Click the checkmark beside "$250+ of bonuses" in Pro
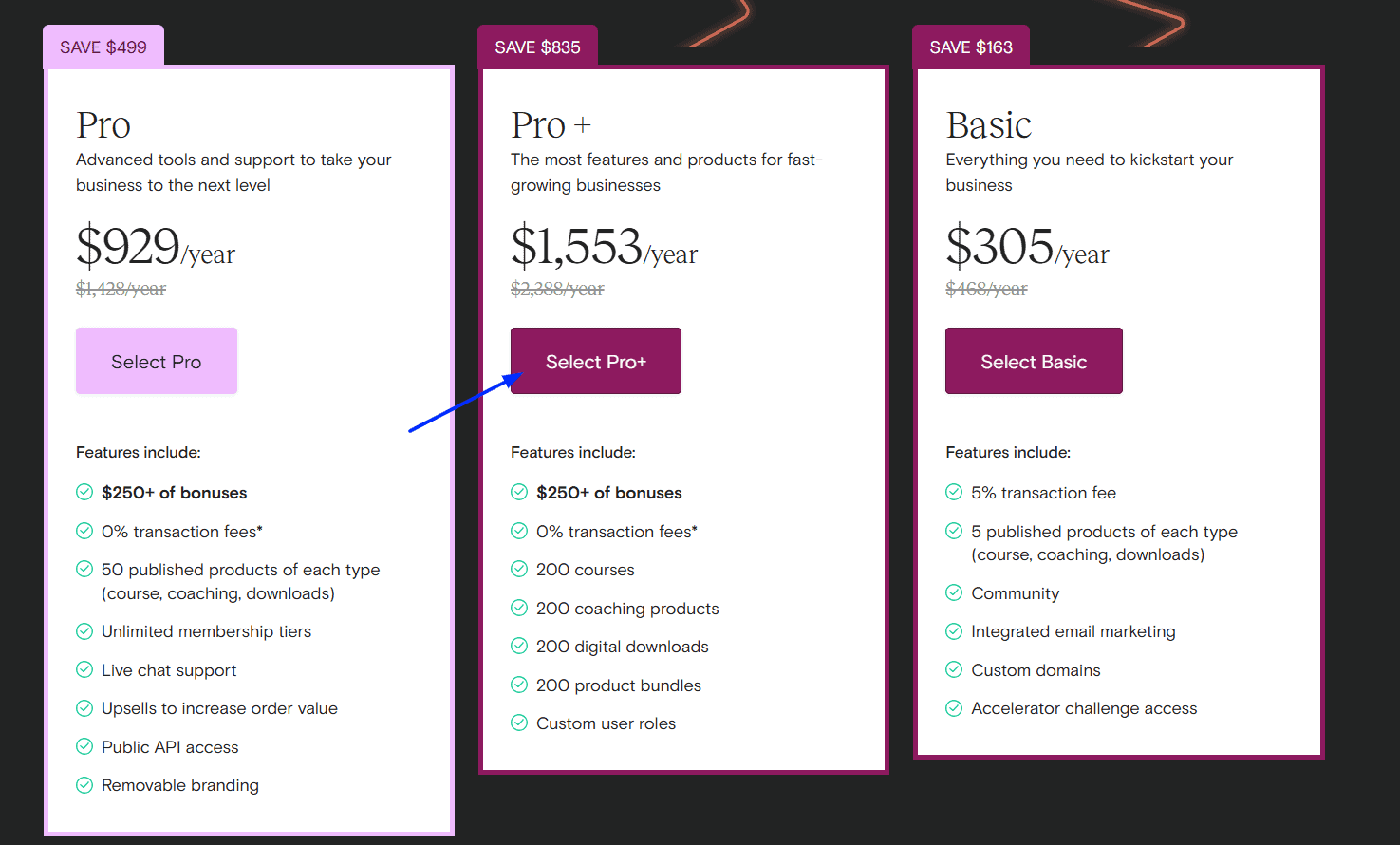 point(84,492)
